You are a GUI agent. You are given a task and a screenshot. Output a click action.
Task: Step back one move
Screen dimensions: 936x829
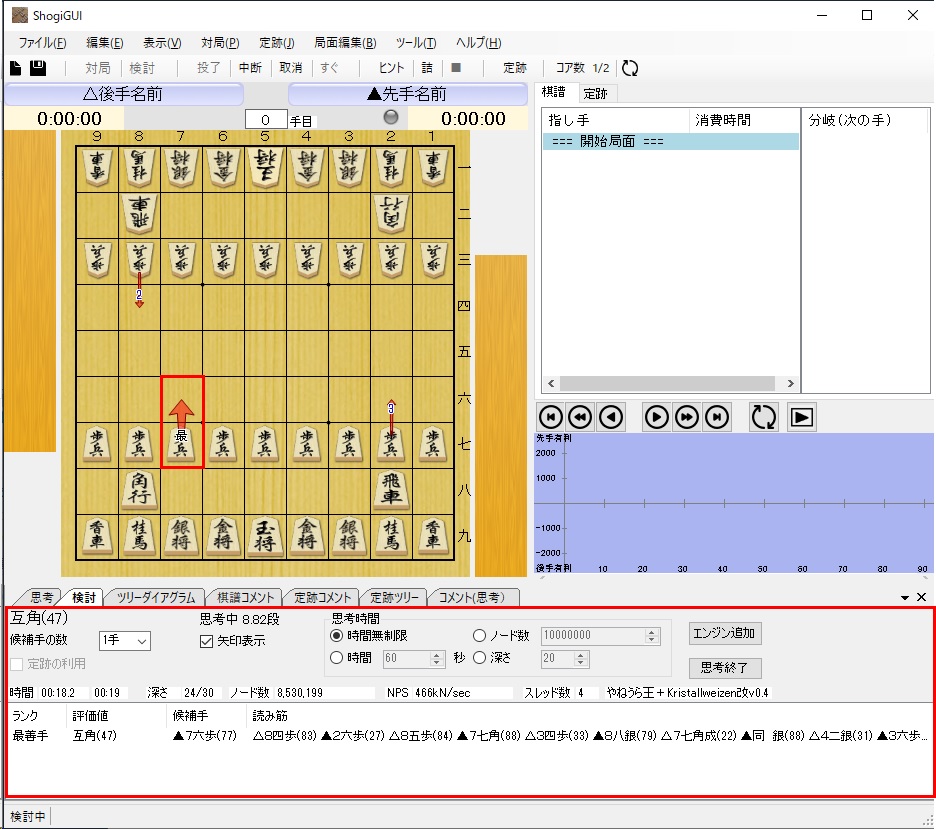[x=611, y=417]
